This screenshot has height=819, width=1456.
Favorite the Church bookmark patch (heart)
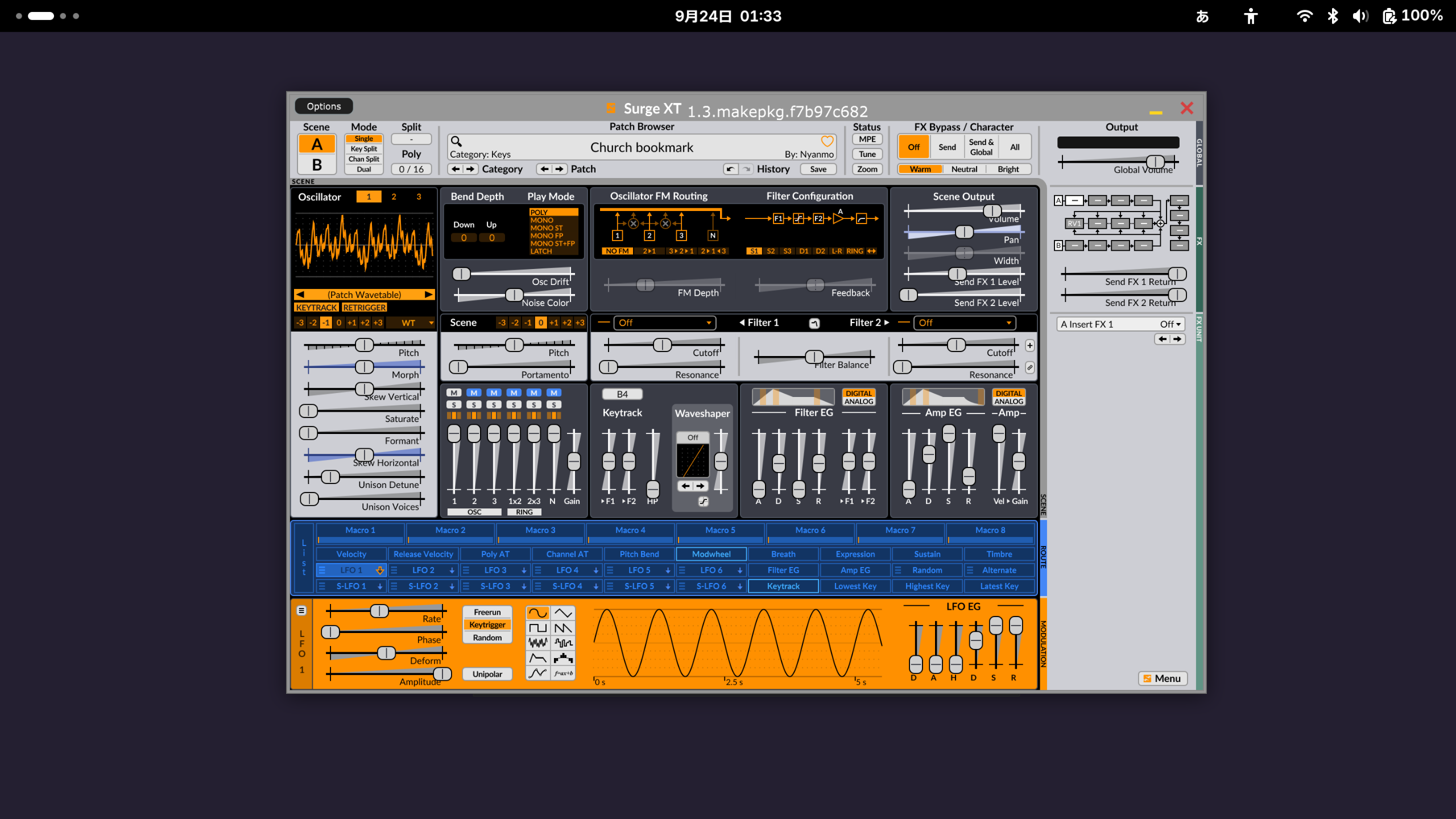point(827,141)
